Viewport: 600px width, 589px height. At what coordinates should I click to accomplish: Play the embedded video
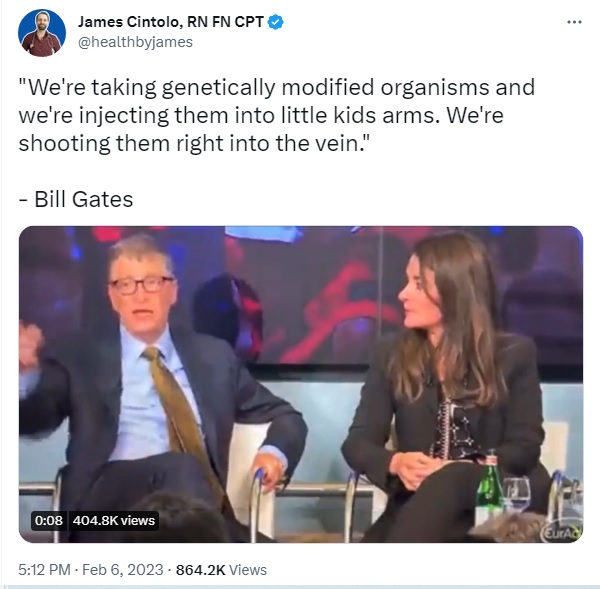point(301,384)
